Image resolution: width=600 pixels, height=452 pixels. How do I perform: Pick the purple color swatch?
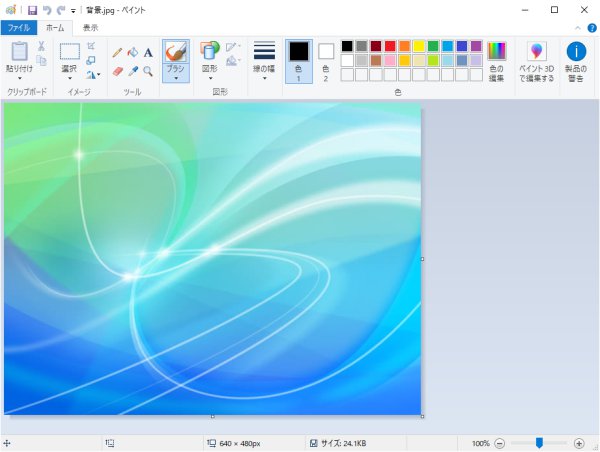pyautogui.click(x=476, y=46)
